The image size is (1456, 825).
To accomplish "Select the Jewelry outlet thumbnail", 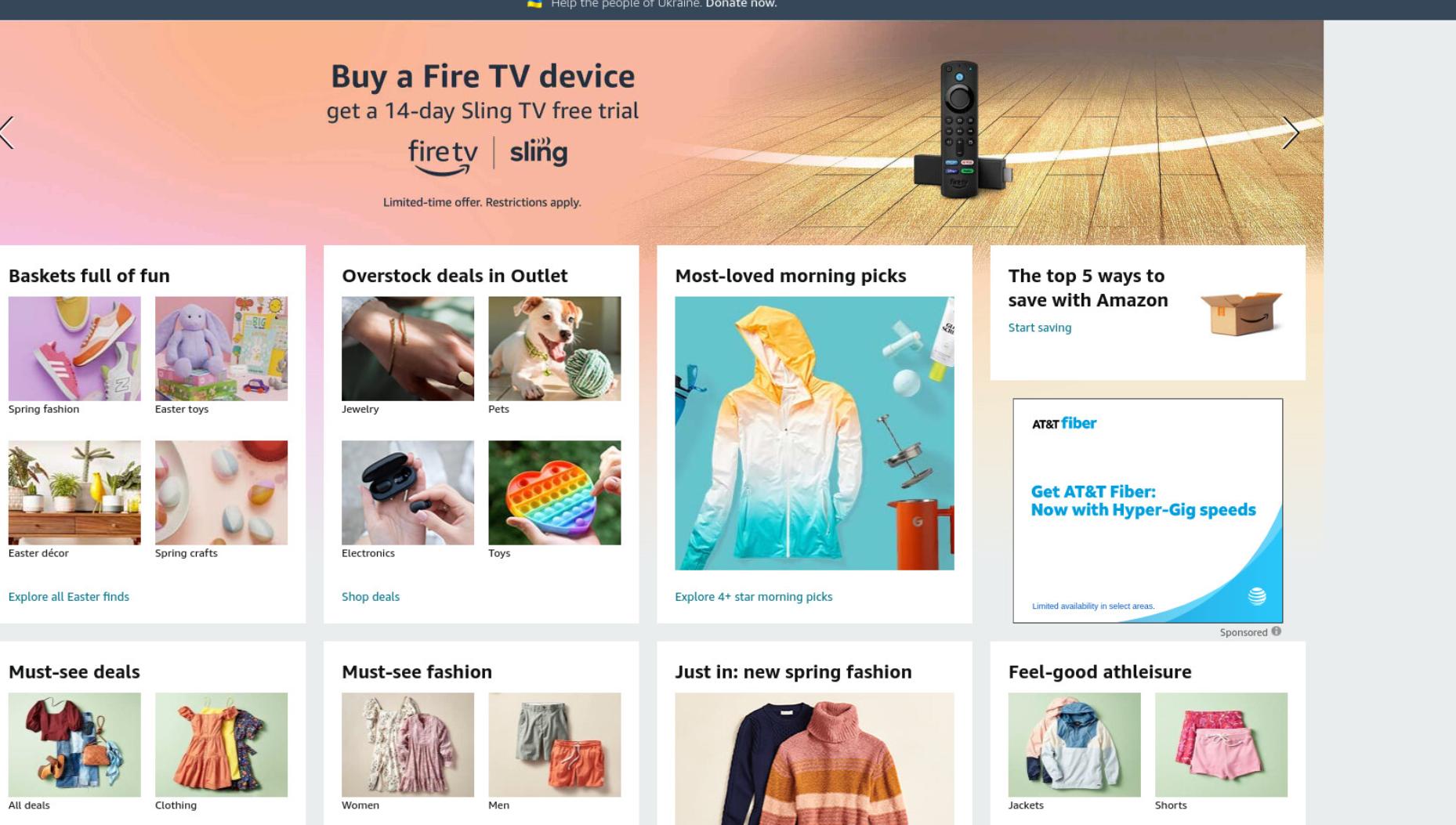I will 407,349.
